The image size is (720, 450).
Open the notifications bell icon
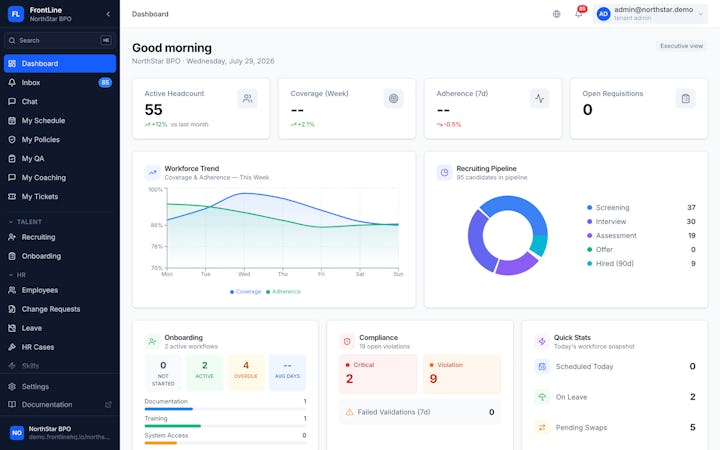[579, 14]
